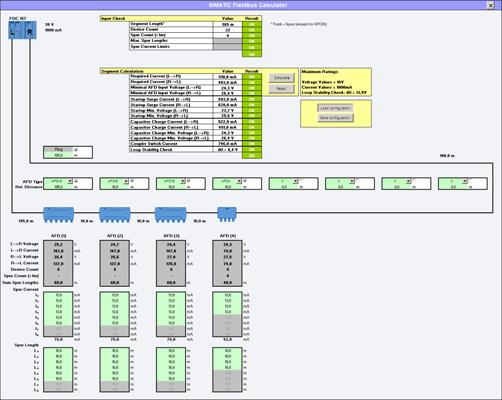Click the Calculate button

coord(282,78)
